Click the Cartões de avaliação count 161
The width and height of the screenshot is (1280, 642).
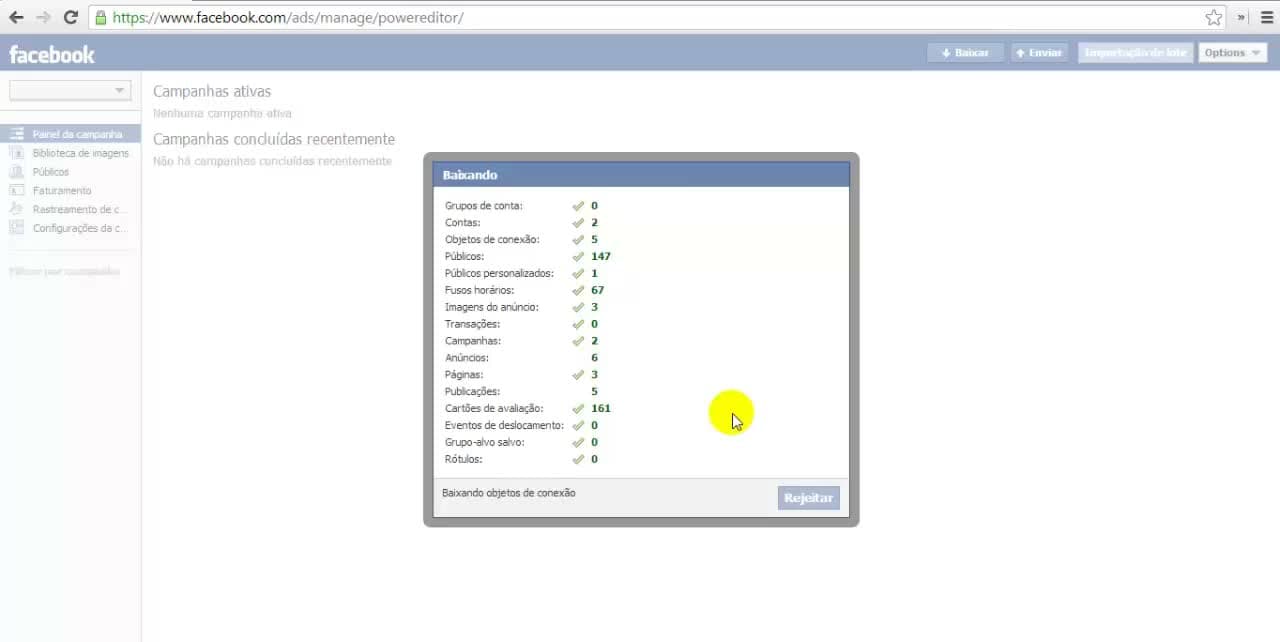600,409
